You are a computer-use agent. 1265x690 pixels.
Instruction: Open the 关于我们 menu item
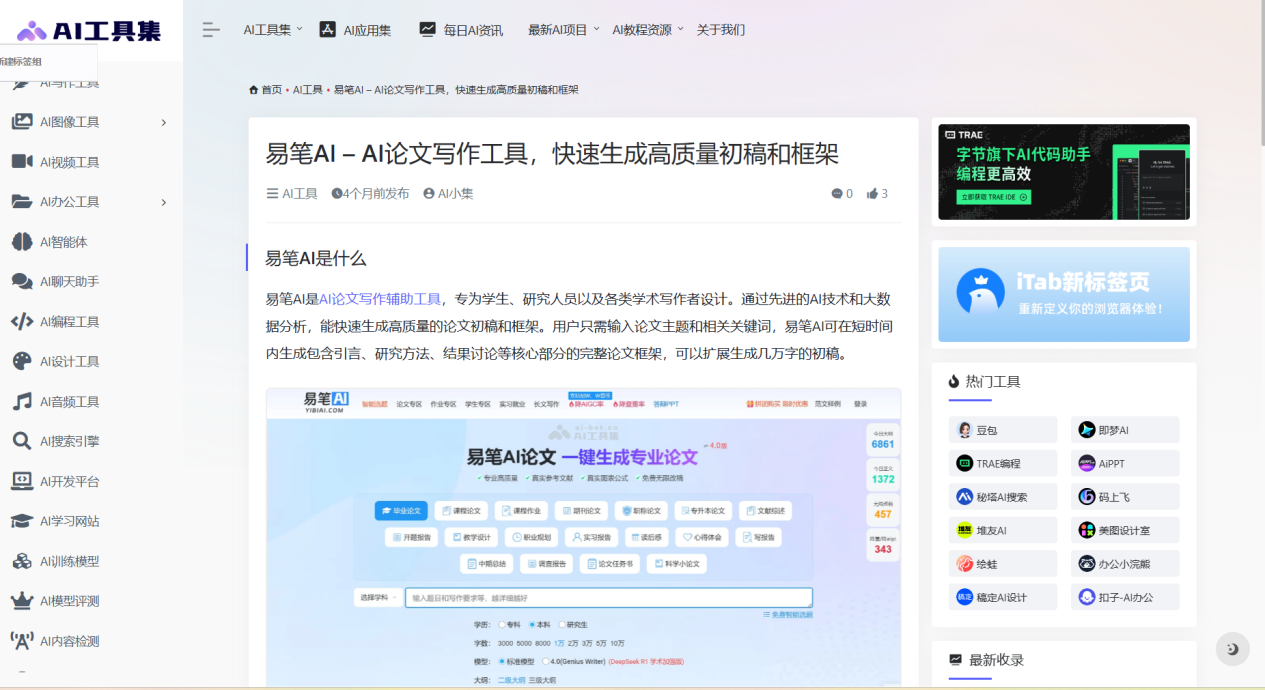(721, 30)
